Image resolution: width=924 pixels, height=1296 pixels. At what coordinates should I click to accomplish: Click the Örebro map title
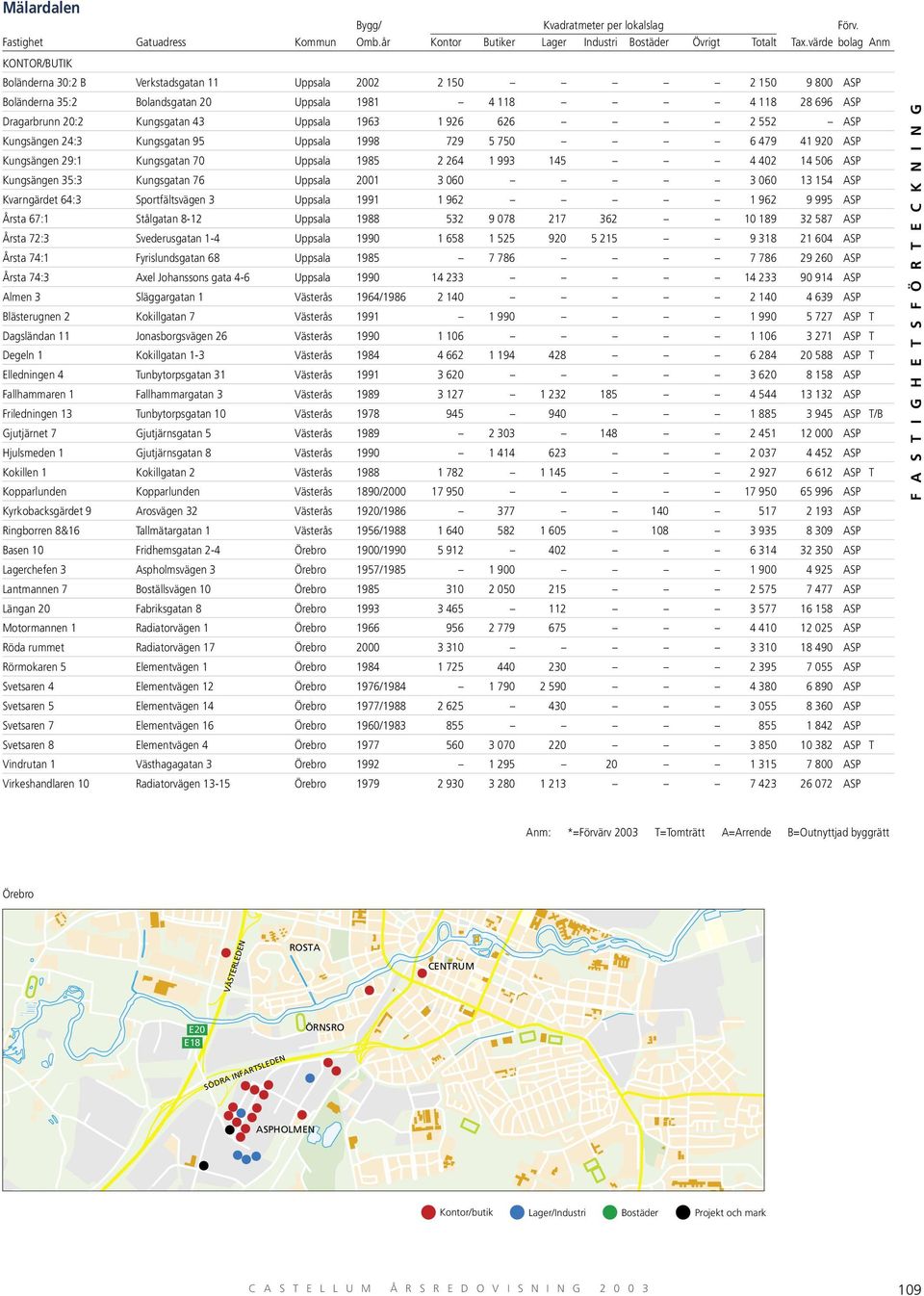18,894
